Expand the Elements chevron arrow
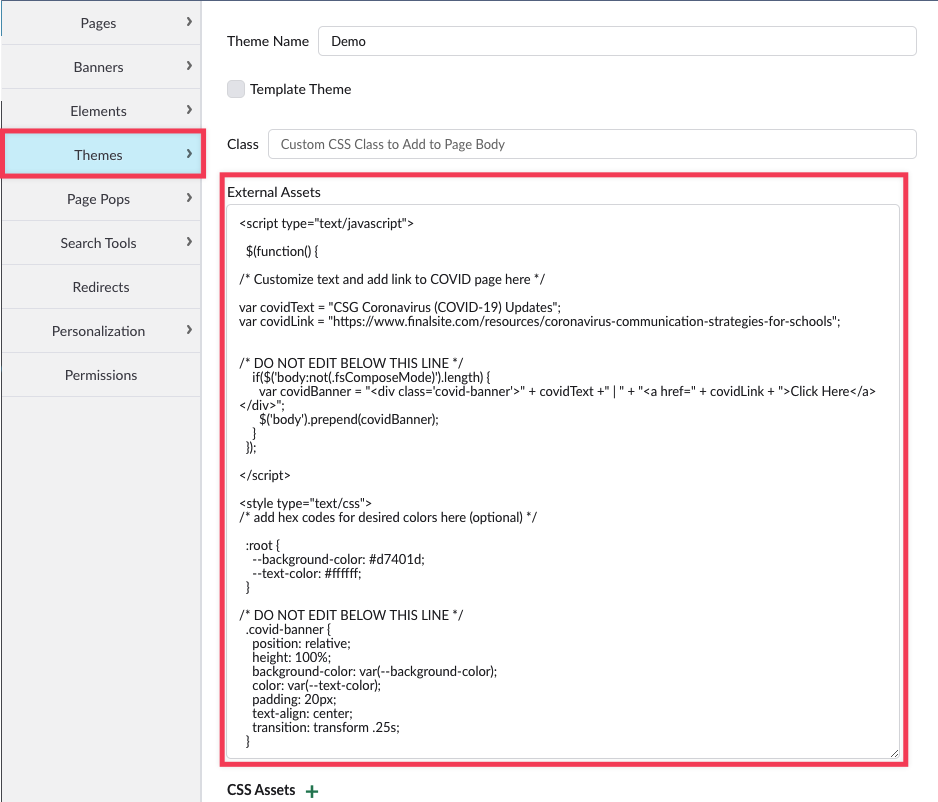The height and width of the screenshot is (802, 938). [x=189, y=109]
